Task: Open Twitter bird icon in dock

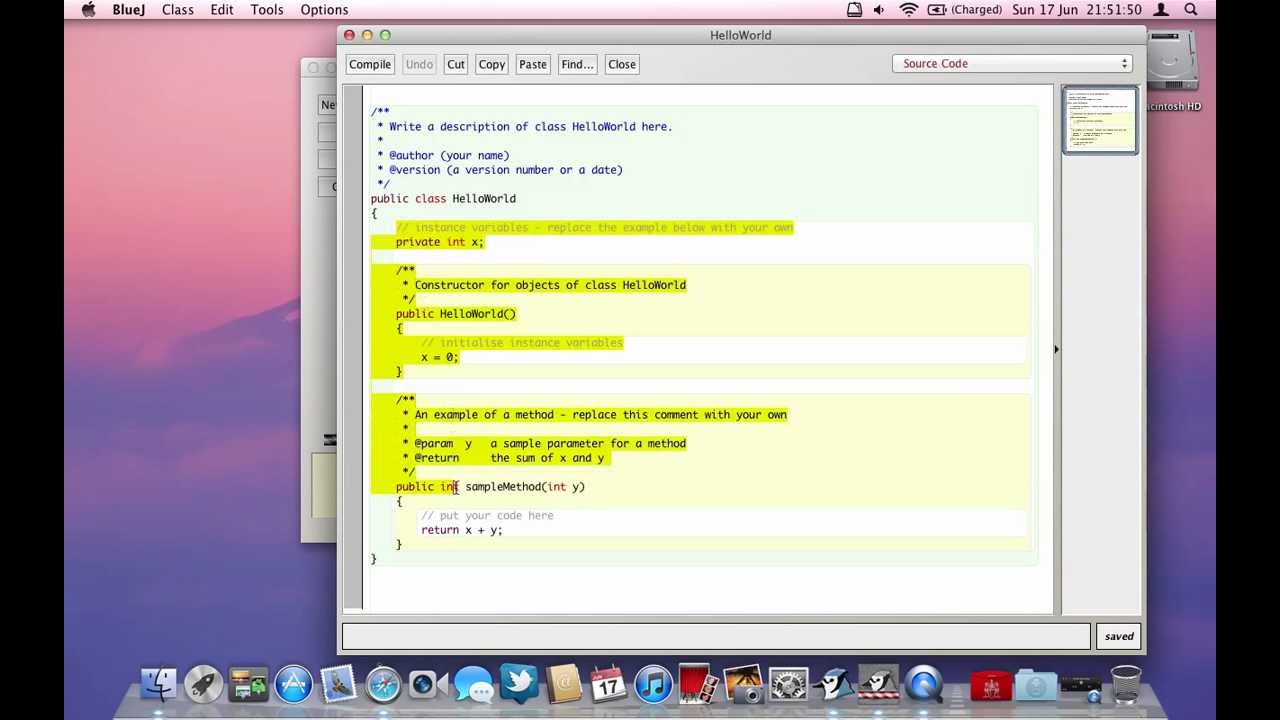Action: [x=519, y=685]
